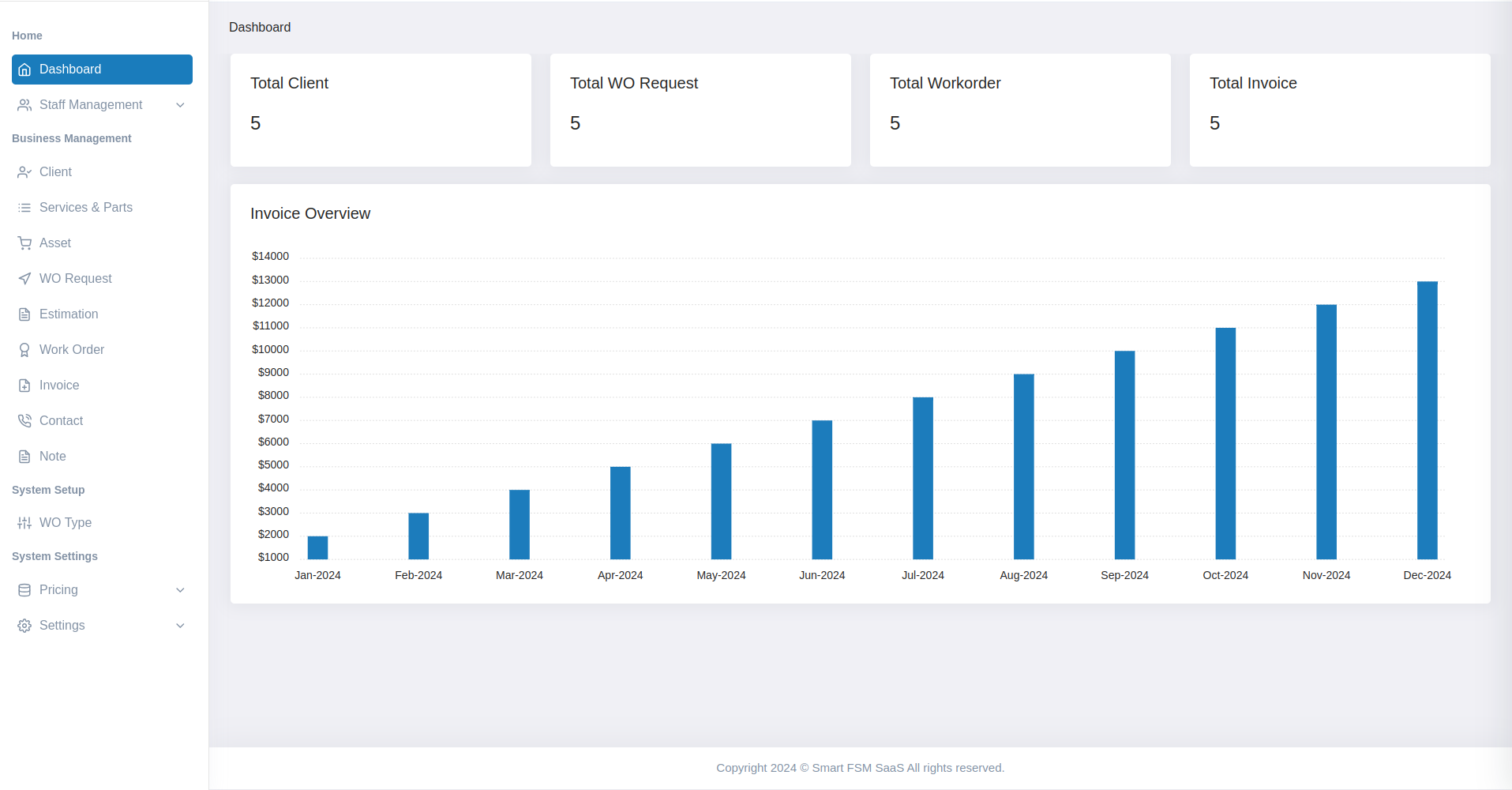Click the Asset shopping cart icon
The height and width of the screenshot is (790, 1512).
tap(24, 243)
